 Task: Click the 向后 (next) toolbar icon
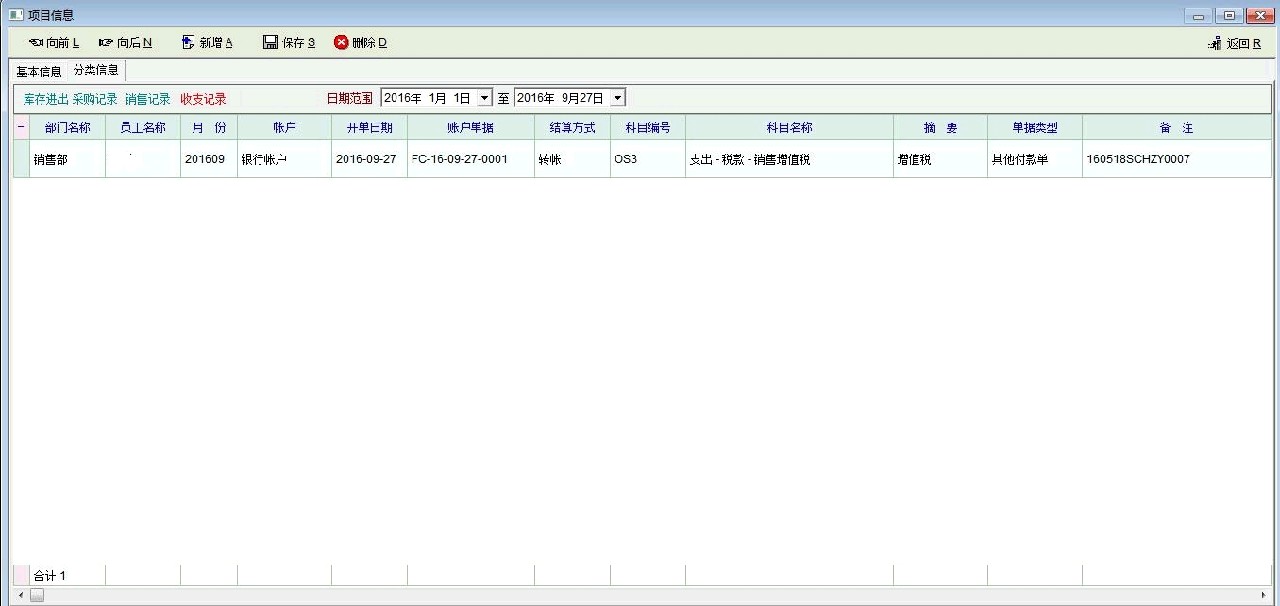(x=106, y=42)
